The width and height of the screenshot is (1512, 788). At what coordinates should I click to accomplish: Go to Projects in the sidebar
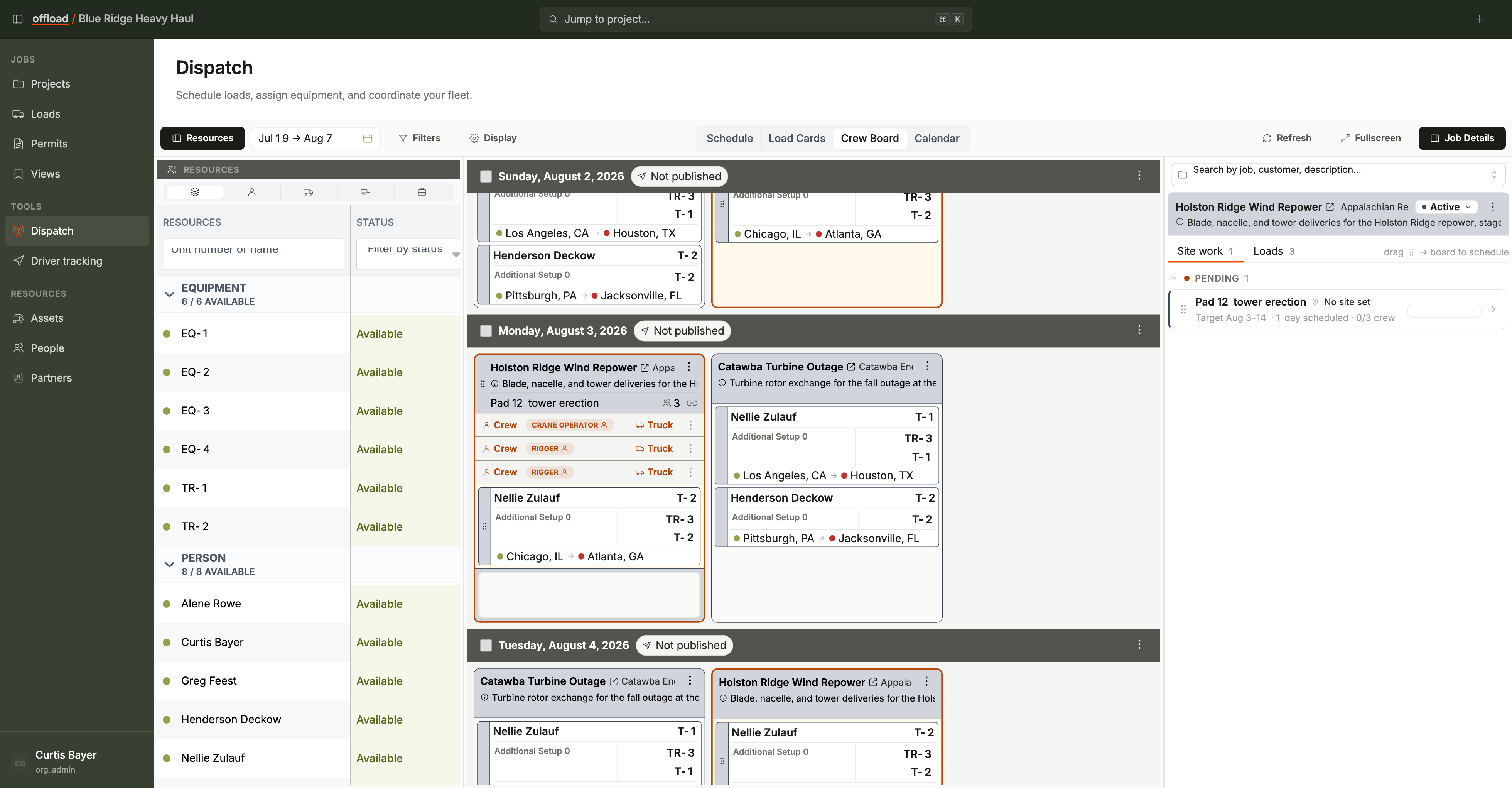pos(77,84)
